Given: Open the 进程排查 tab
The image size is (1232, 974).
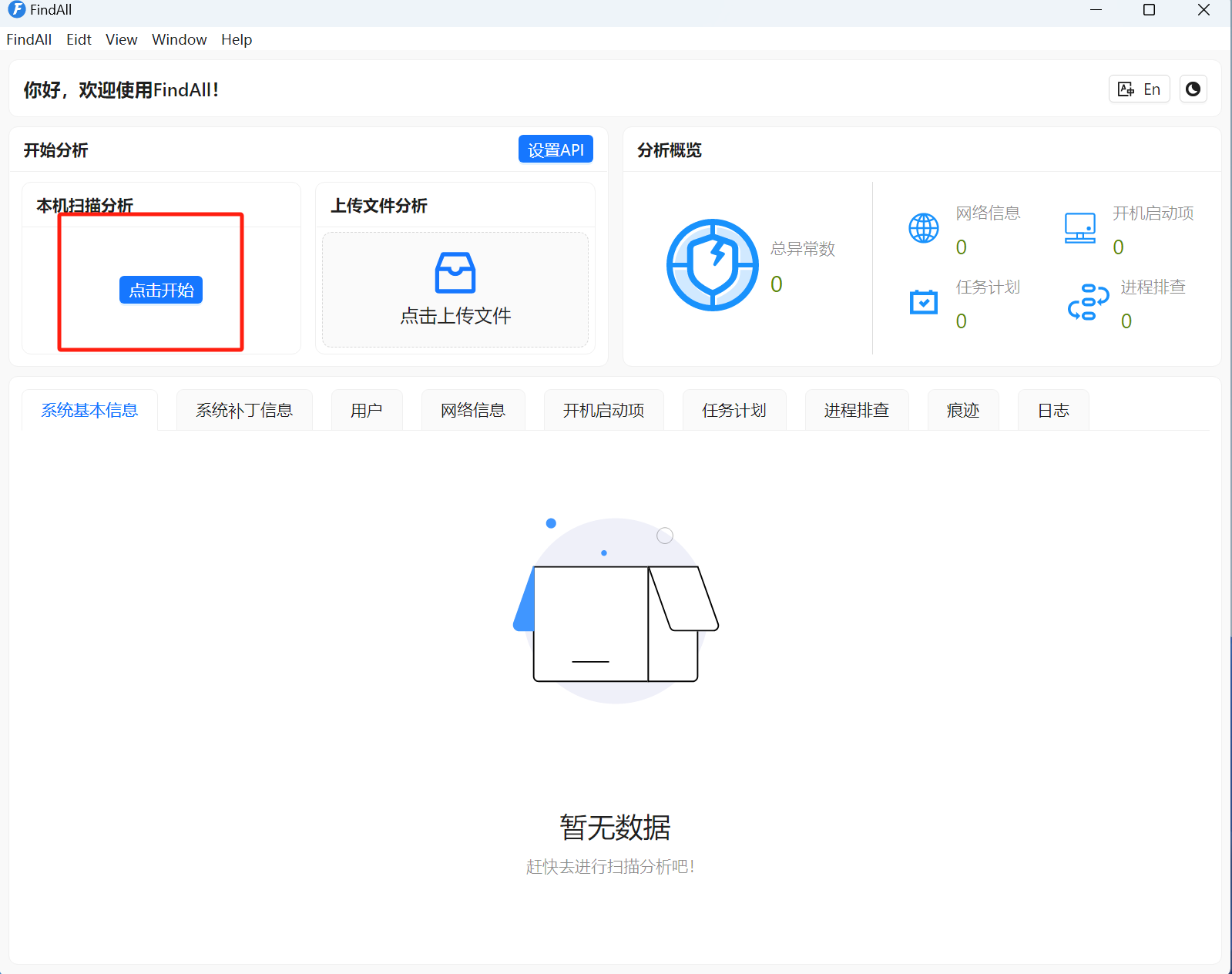Looking at the screenshot, I should 857,410.
